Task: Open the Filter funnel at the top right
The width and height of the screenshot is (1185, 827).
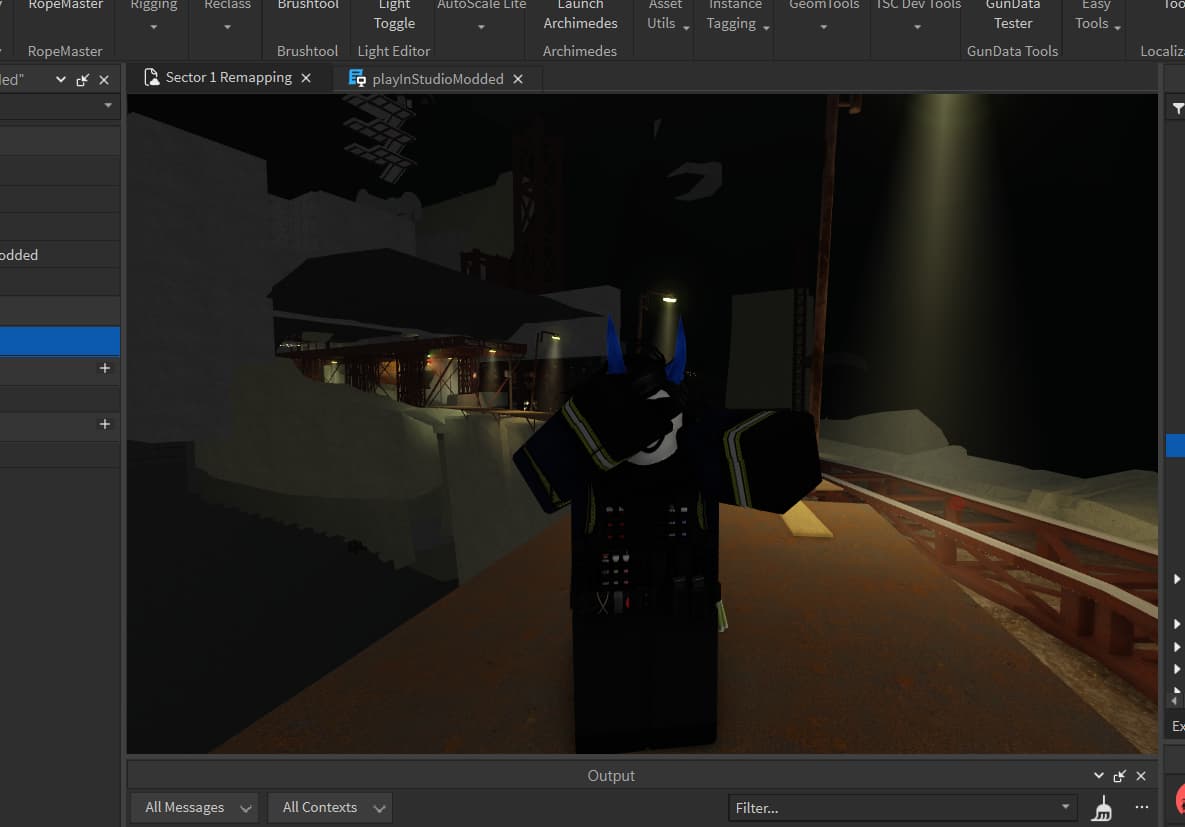Action: (x=1178, y=107)
